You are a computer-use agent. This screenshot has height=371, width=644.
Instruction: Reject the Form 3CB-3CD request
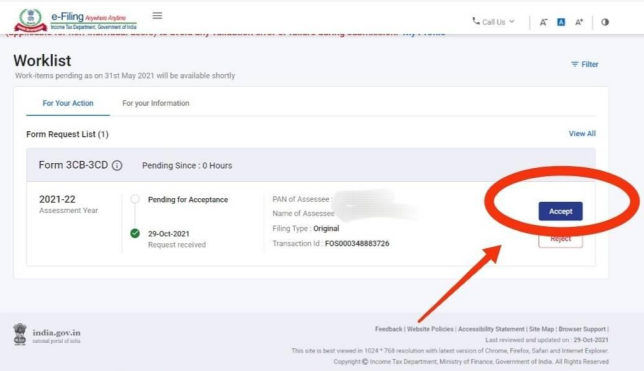pyautogui.click(x=560, y=239)
